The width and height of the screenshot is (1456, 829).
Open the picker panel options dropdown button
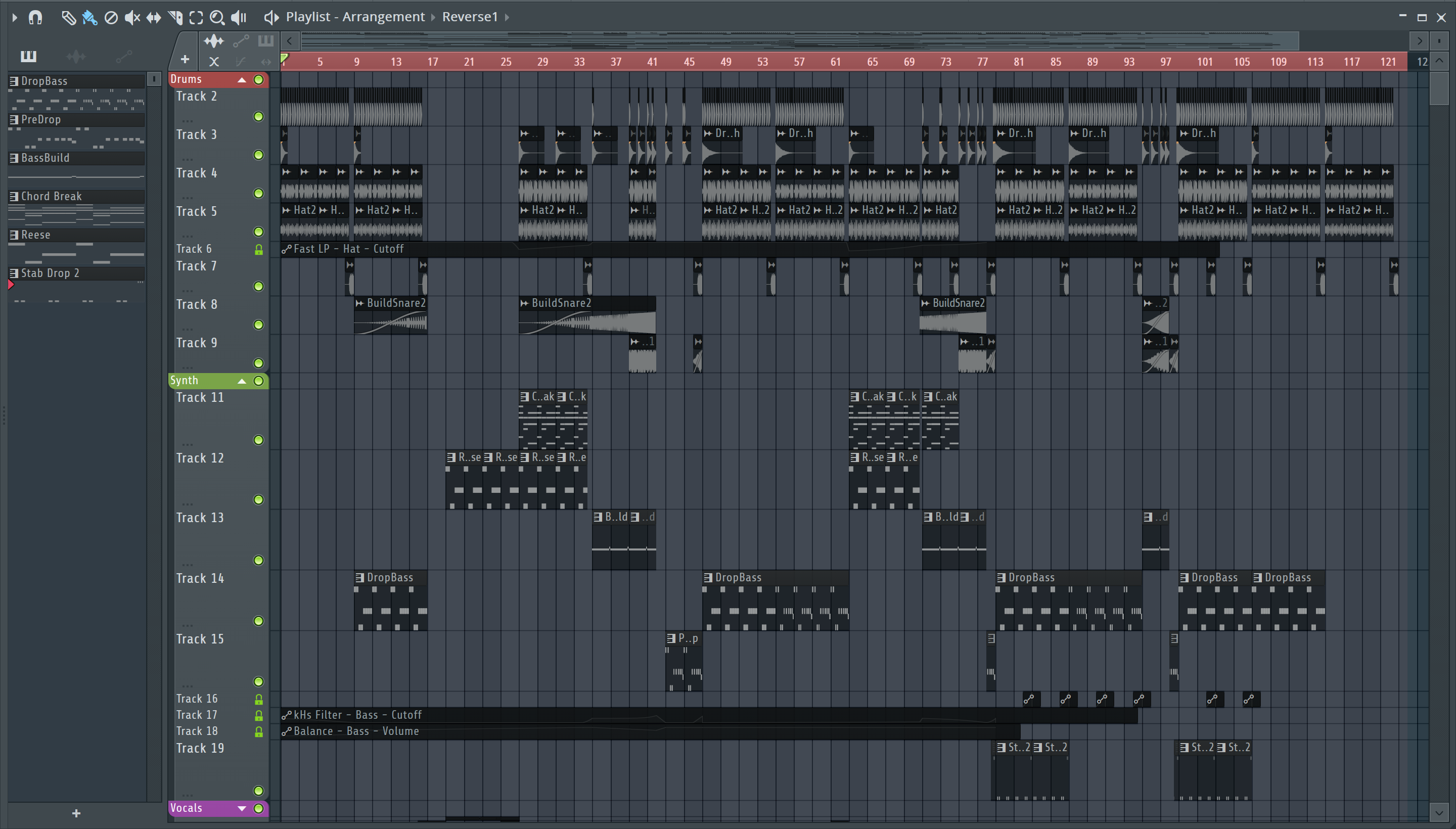click(154, 79)
